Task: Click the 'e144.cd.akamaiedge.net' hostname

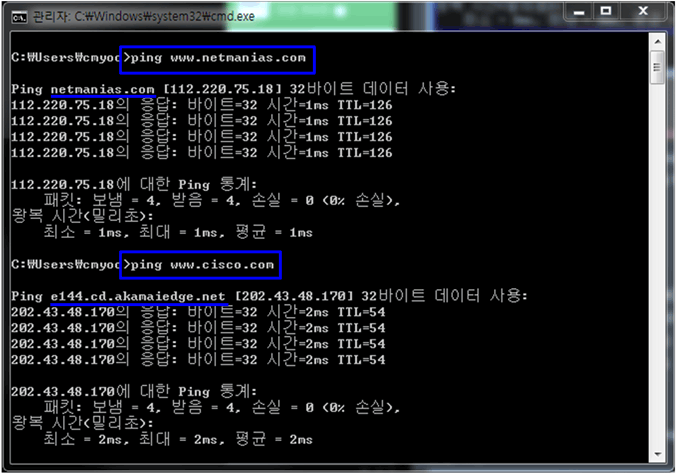Action: 138,296
